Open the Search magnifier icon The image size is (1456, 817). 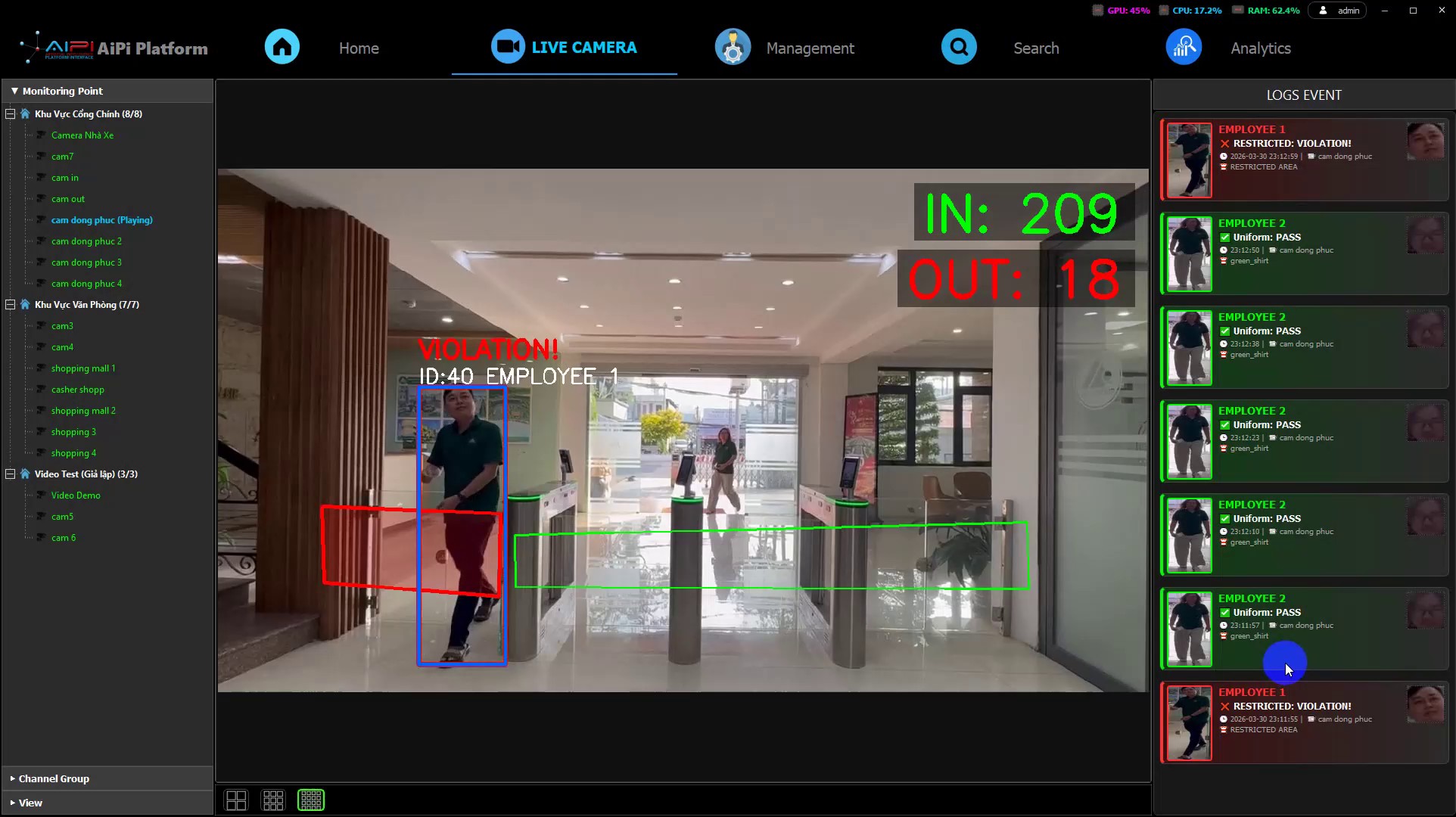coord(959,47)
